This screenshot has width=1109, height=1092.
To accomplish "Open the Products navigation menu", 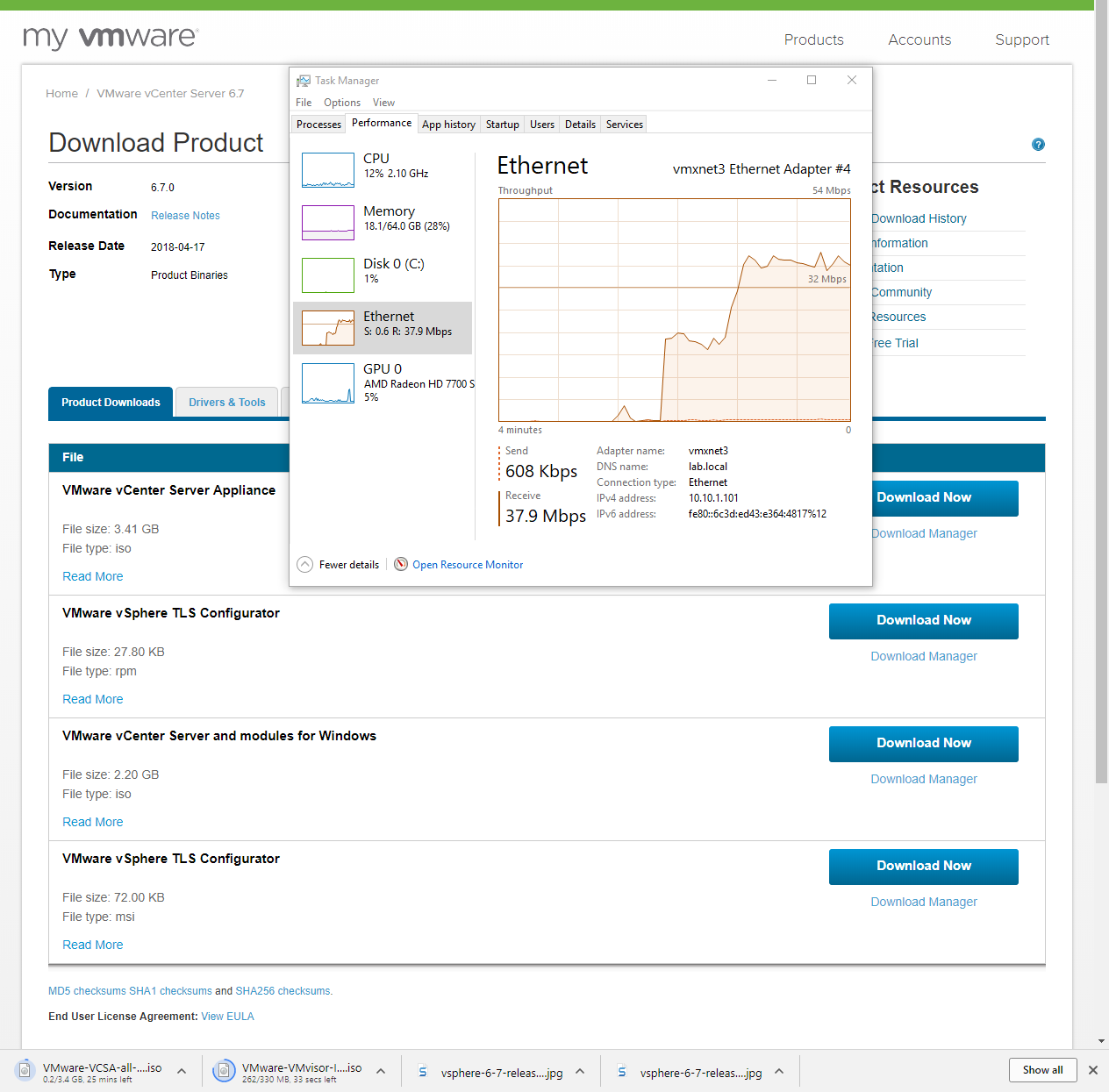I will [813, 39].
